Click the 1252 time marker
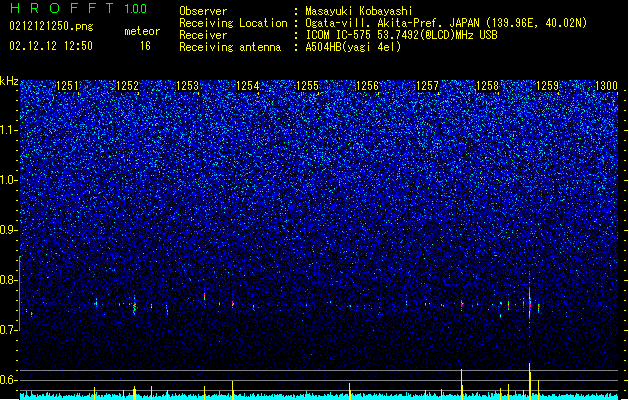 pyautogui.click(x=128, y=86)
